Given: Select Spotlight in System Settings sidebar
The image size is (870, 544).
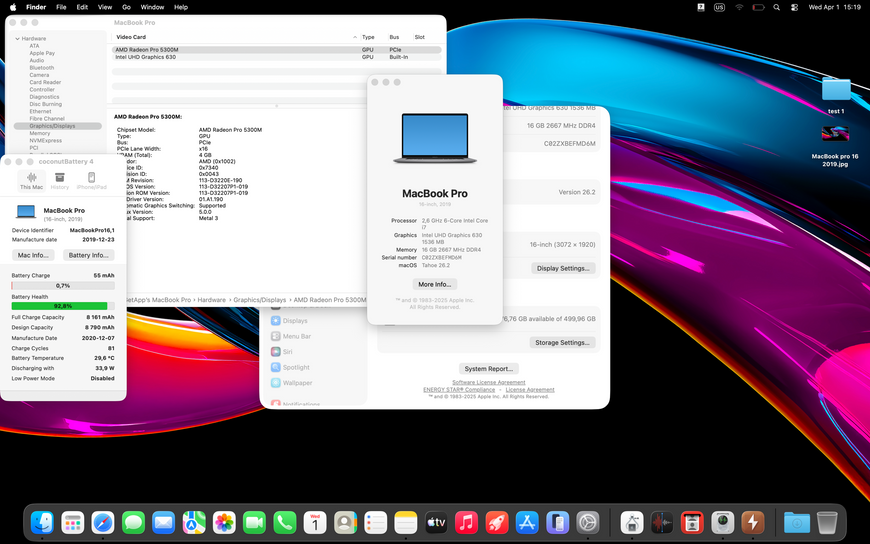Looking at the screenshot, I should pyautogui.click(x=290, y=367).
